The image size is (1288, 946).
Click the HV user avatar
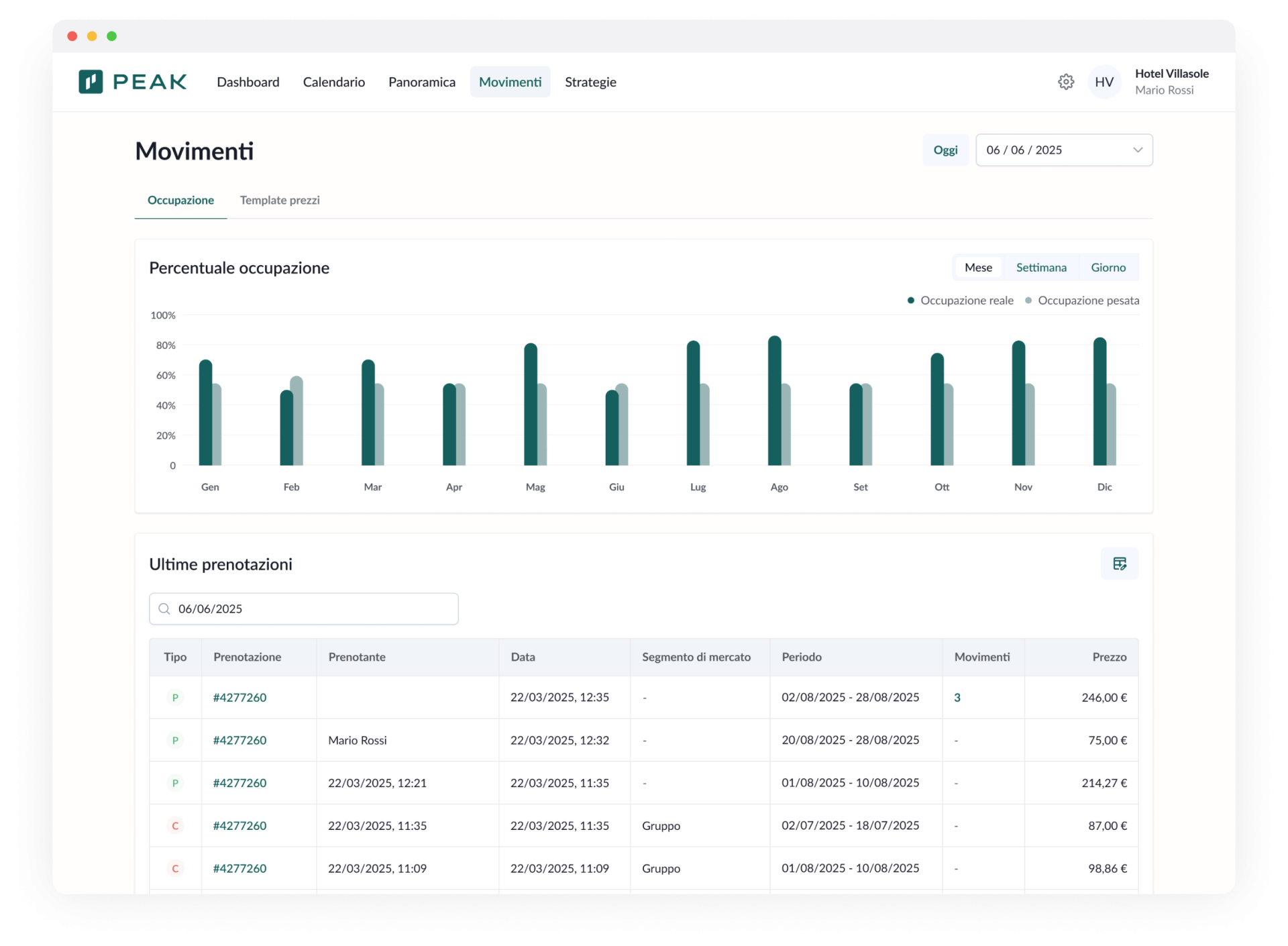(x=1104, y=82)
